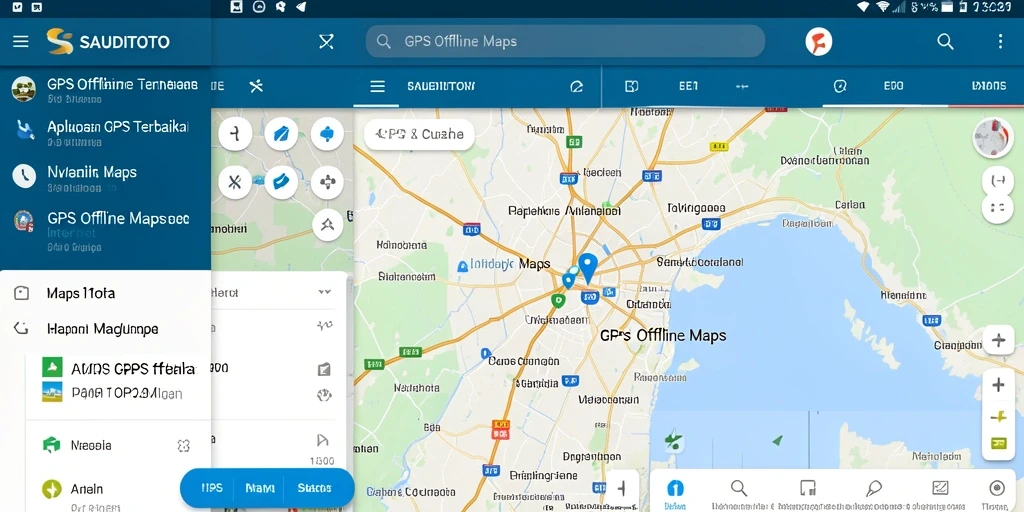Click the red F profile avatar
Screen dimensions: 1024x512
(x=818, y=42)
